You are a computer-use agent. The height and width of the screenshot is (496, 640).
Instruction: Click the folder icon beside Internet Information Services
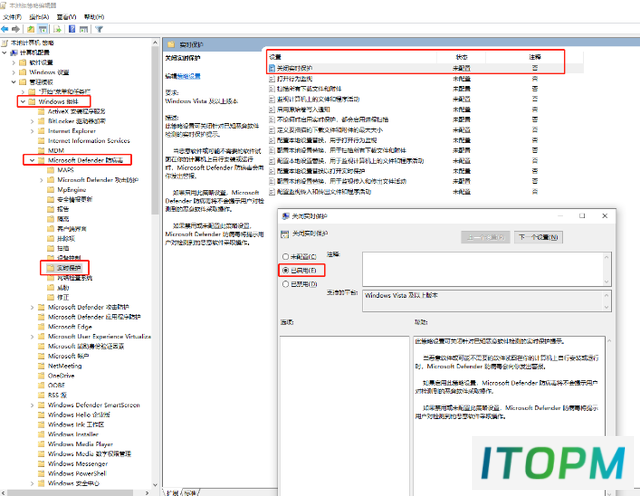point(41,141)
